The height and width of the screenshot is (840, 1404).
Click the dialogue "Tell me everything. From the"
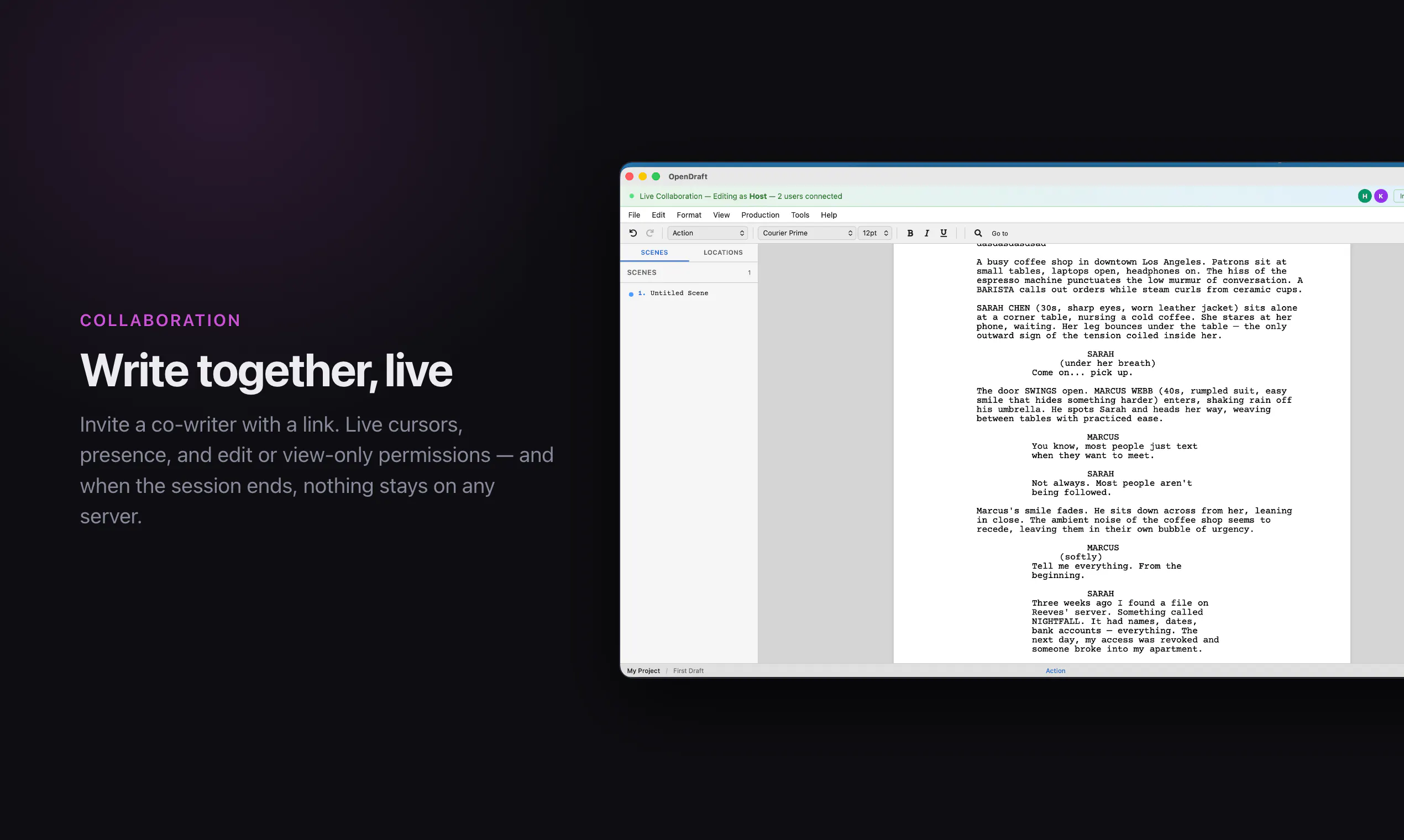[1106, 570]
